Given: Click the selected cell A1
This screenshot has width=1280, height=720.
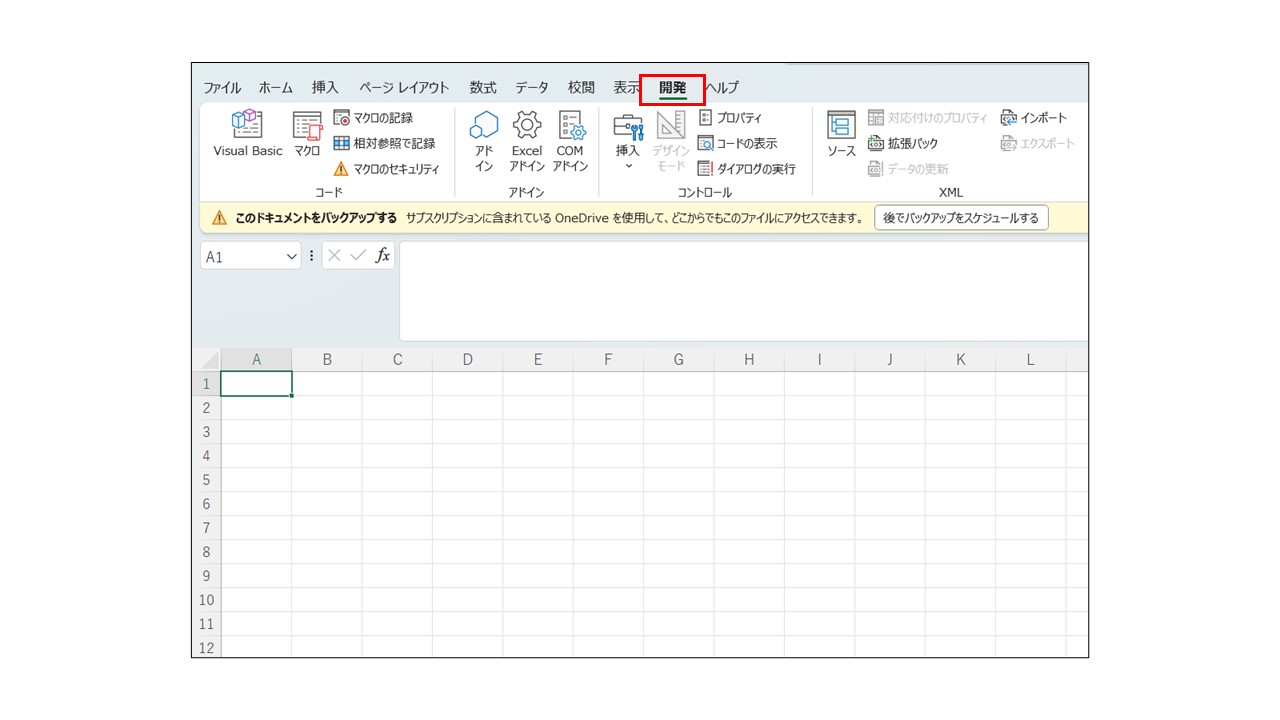Looking at the screenshot, I should 256,384.
